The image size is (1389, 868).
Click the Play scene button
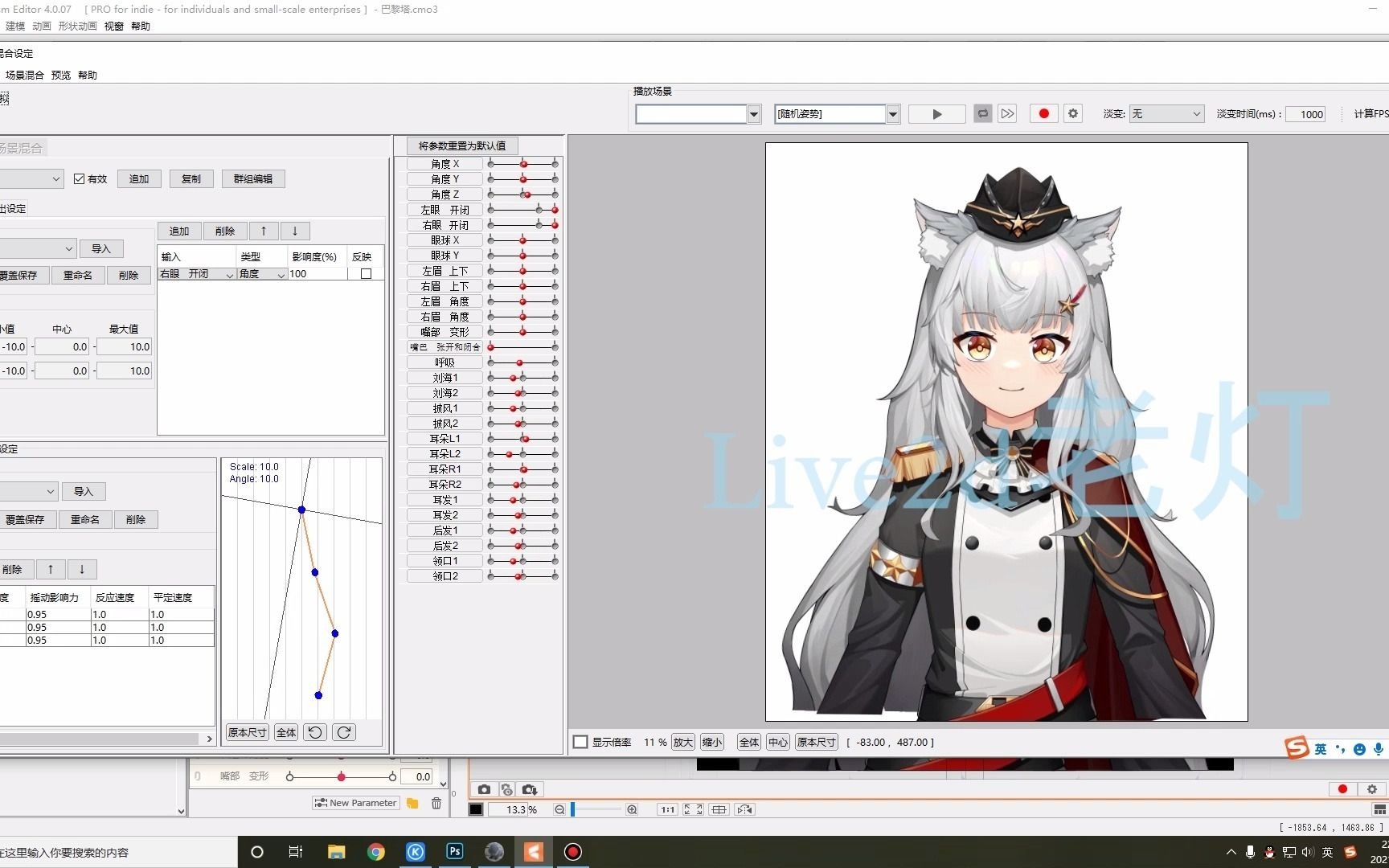pyautogui.click(x=936, y=113)
